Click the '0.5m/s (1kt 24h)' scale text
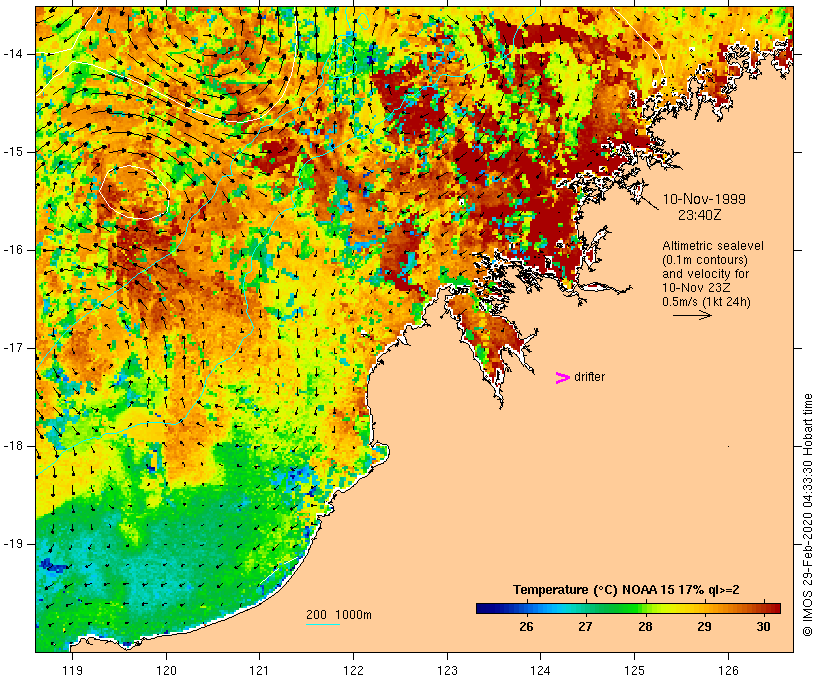820x680 pixels. pyautogui.click(x=706, y=302)
